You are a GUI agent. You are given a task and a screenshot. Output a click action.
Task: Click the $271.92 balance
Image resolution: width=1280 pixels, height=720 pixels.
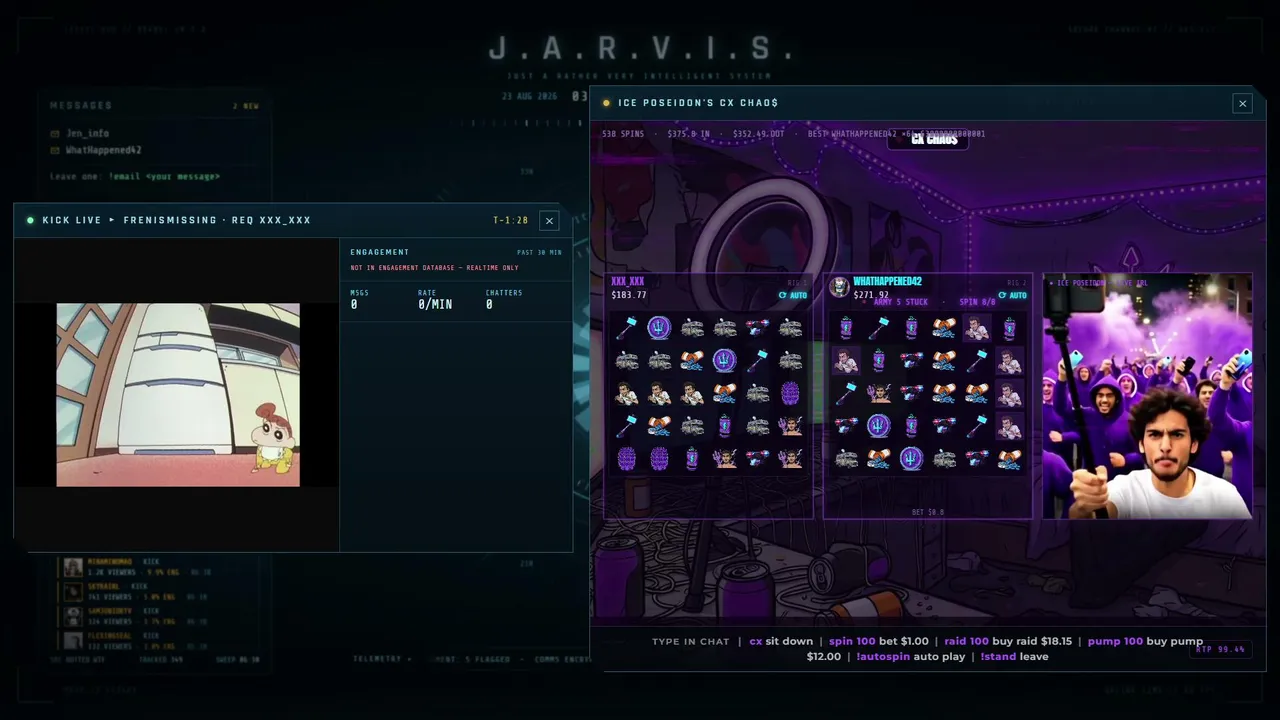(x=871, y=295)
